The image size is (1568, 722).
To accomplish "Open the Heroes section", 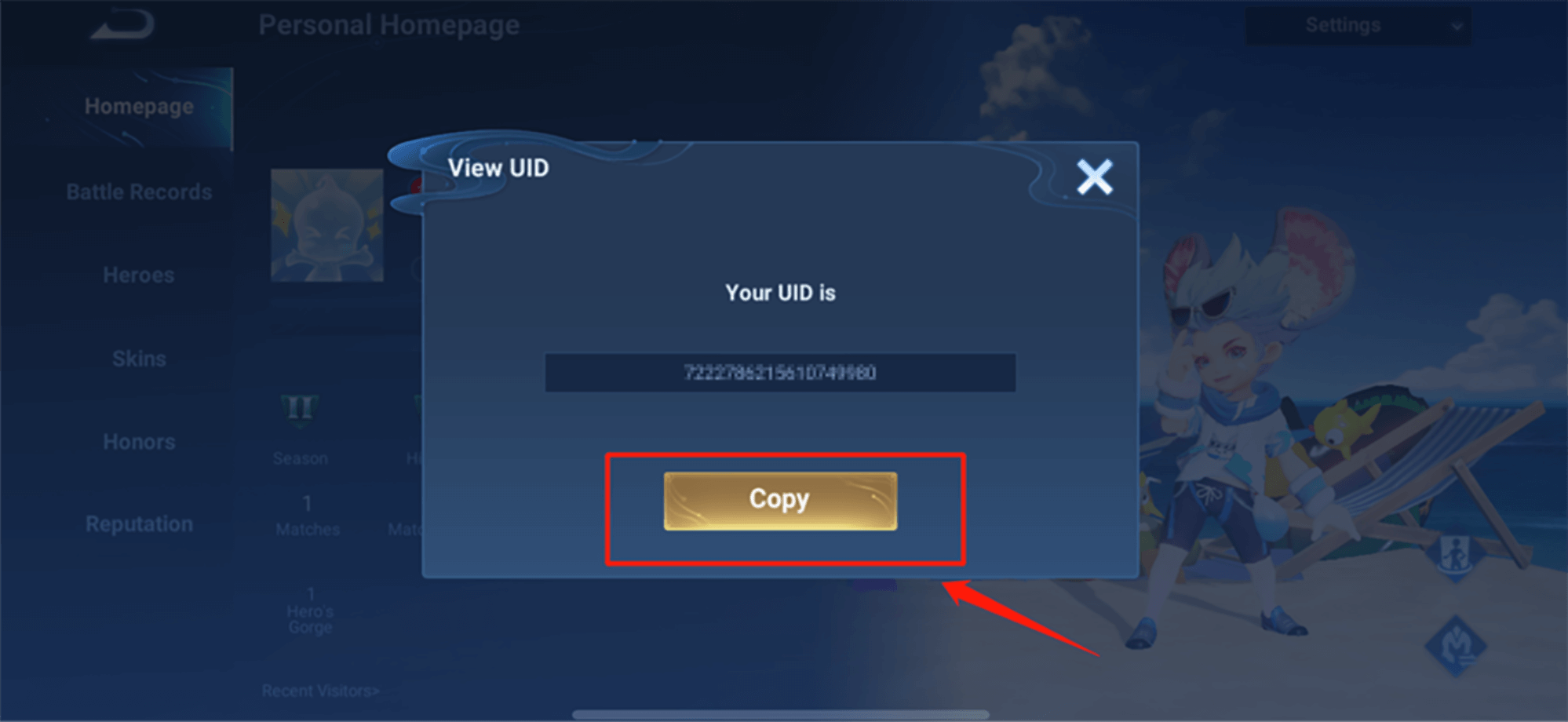I will 139,275.
